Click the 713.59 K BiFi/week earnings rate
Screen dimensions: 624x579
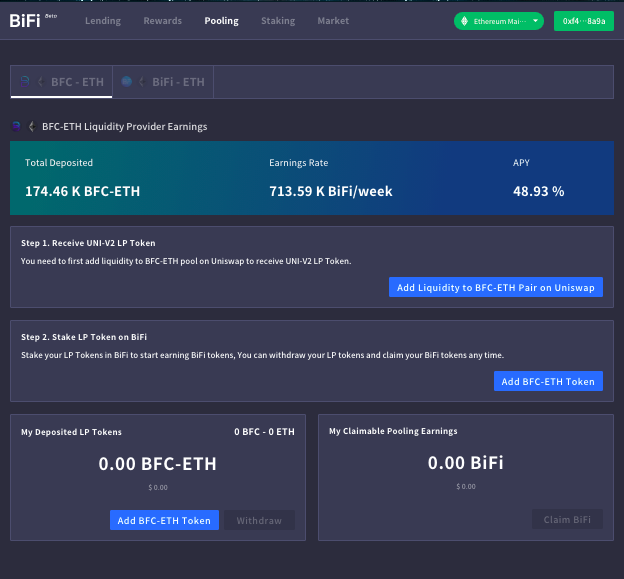click(331, 191)
